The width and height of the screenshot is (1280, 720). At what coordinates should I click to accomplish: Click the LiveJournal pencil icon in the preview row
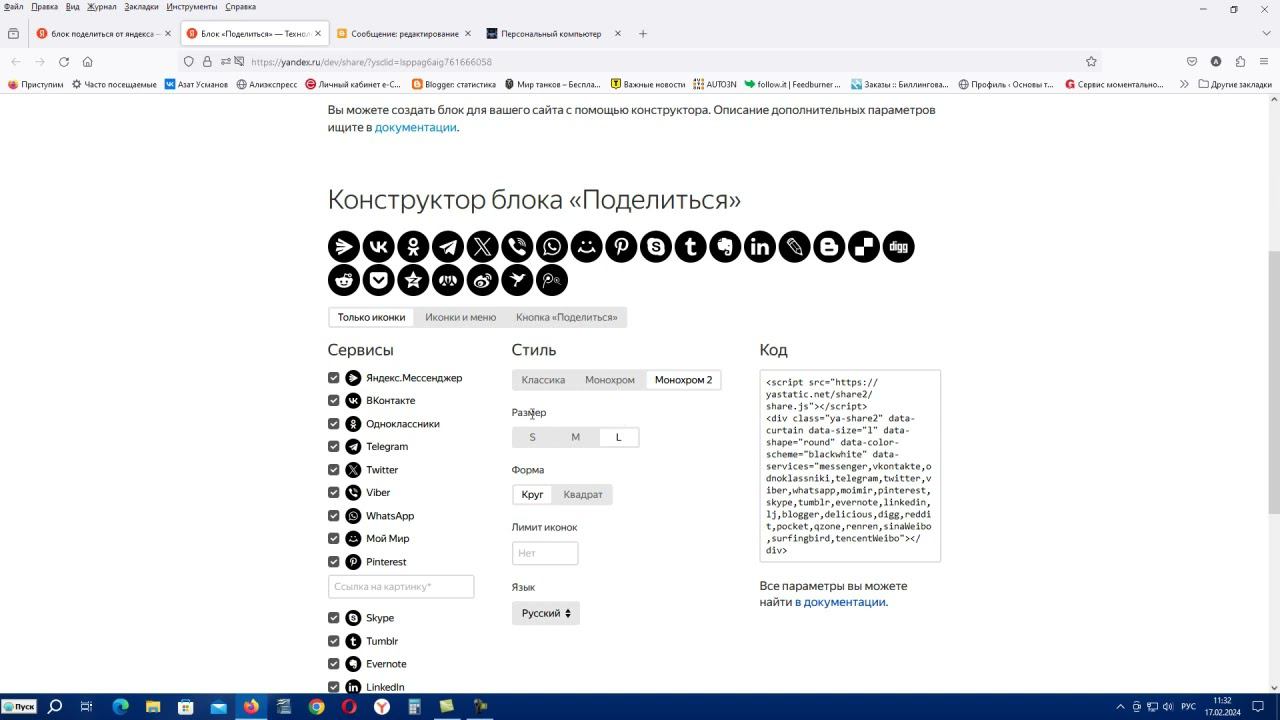pos(794,246)
